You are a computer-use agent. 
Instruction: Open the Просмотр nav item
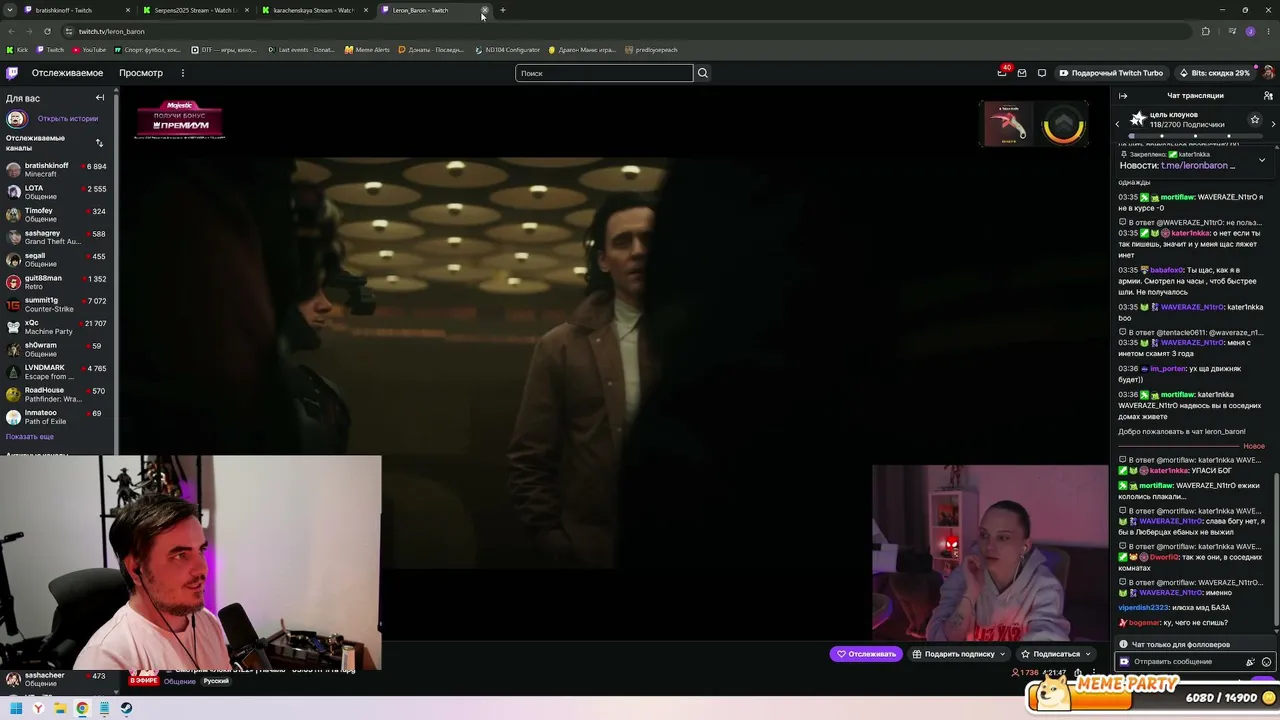tap(141, 73)
